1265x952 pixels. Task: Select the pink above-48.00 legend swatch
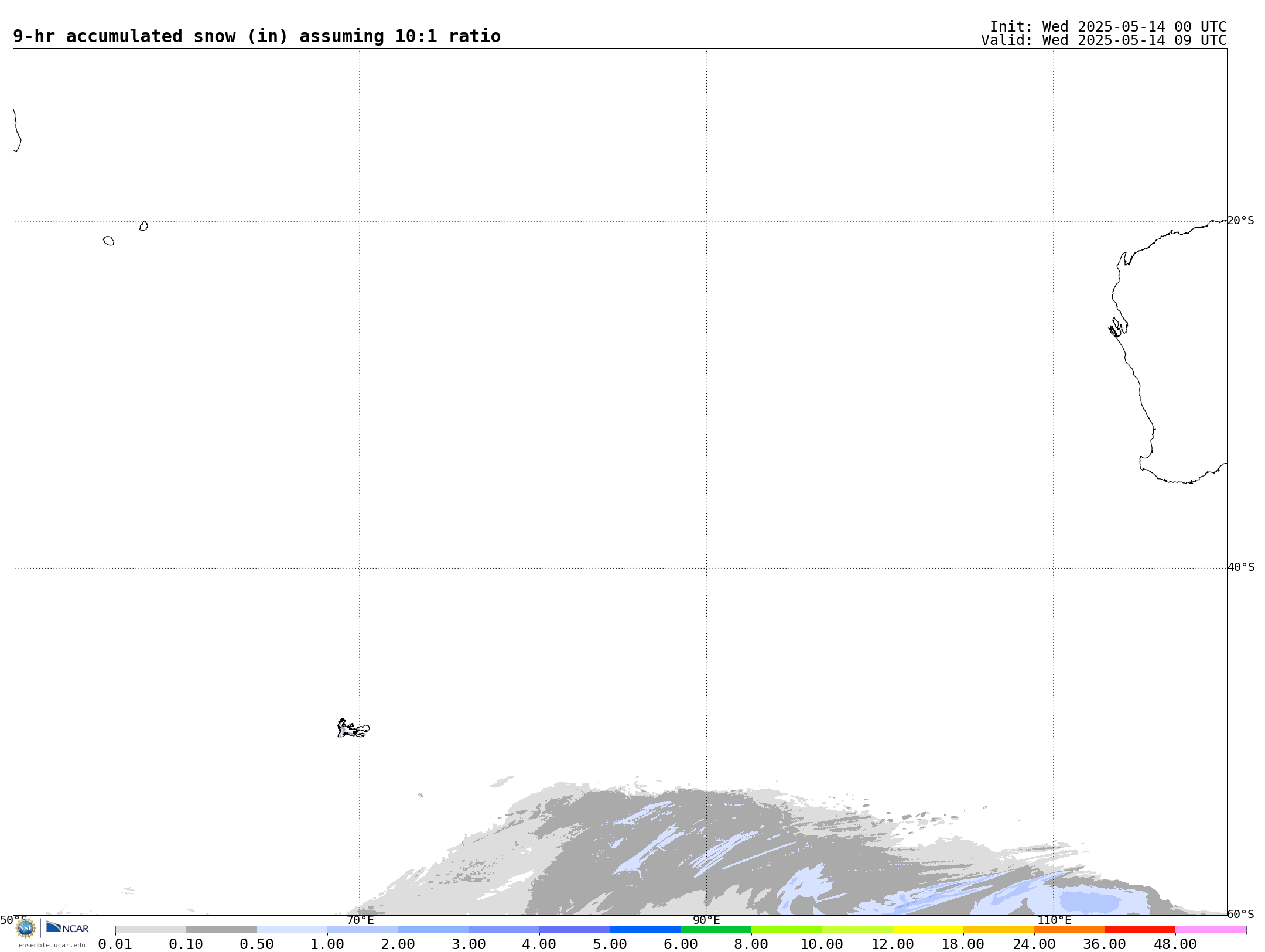pyautogui.click(x=1211, y=930)
